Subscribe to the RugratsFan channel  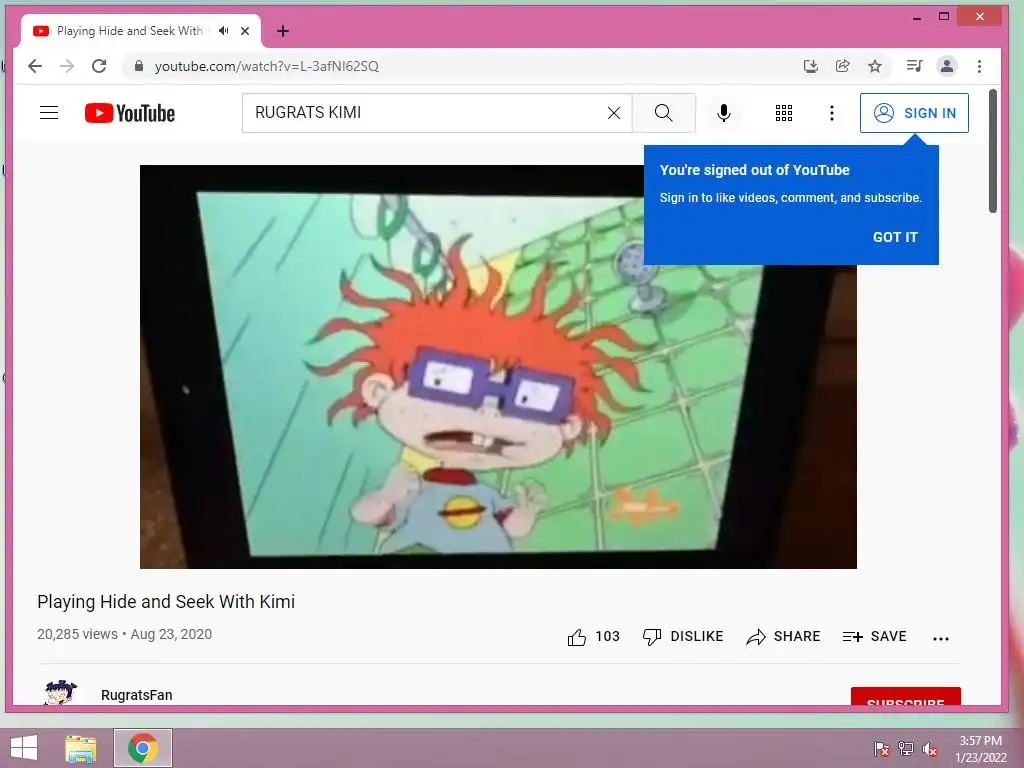(905, 696)
